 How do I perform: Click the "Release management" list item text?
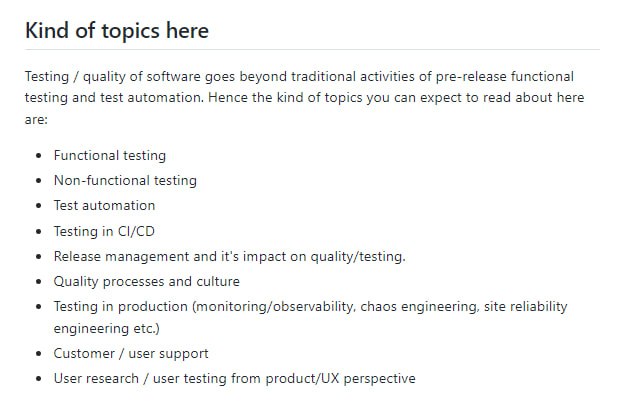click(x=229, y=256)
